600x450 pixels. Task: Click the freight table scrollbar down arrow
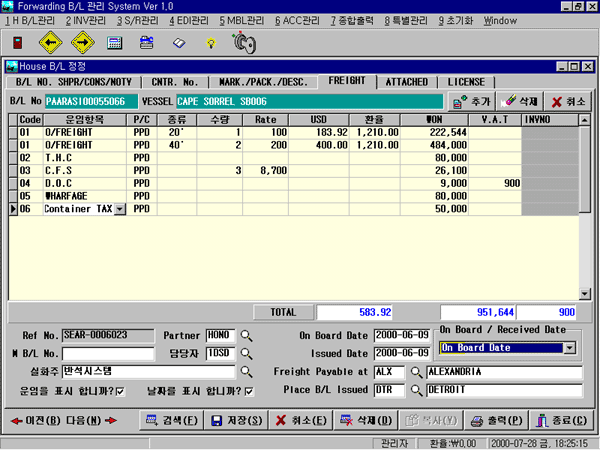(x=585, y=294)
